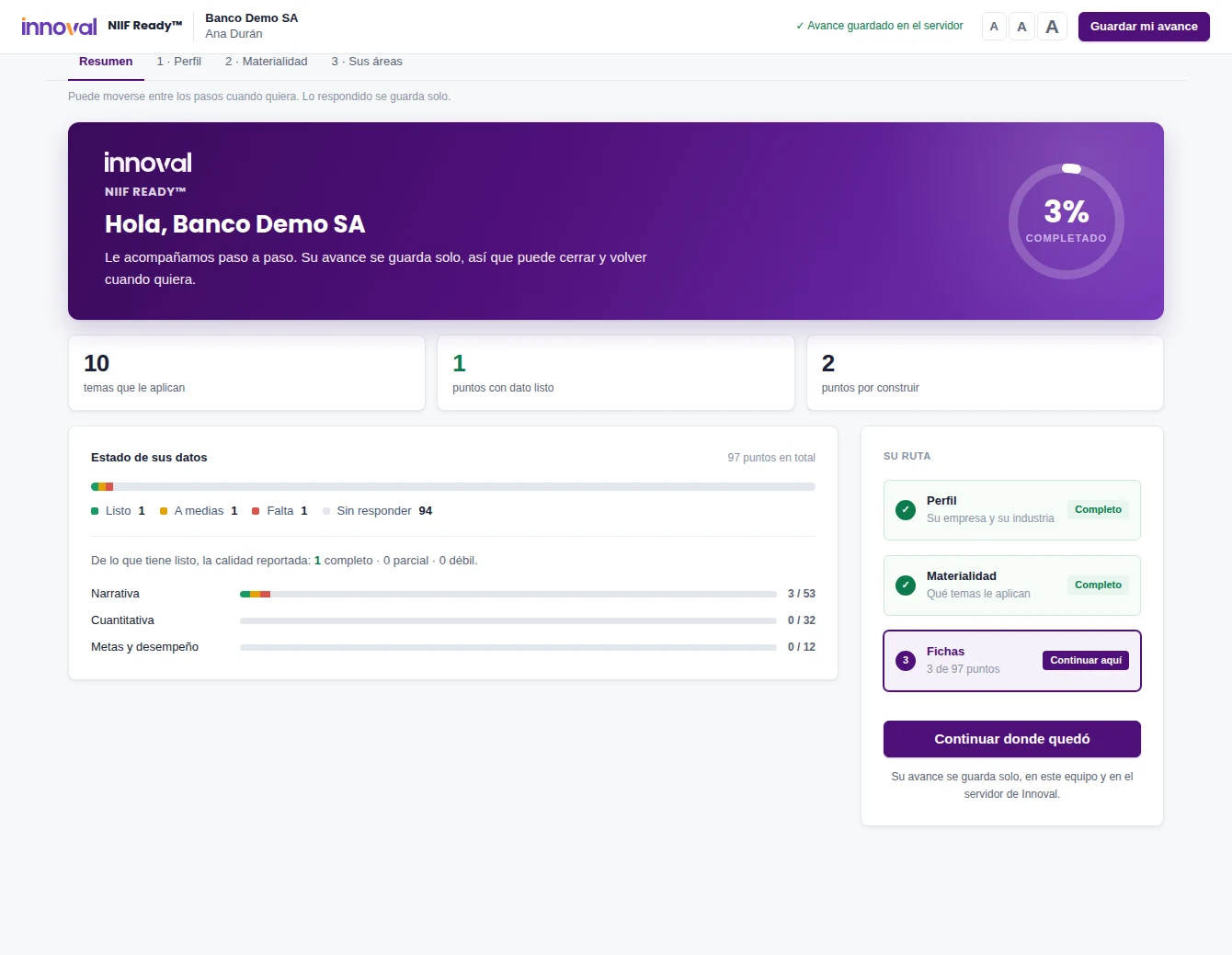Click the Materialidad Completo badge
The width and height of the screenshot is (1232, 955).
pyautogui.click(x=1098, y=585)
